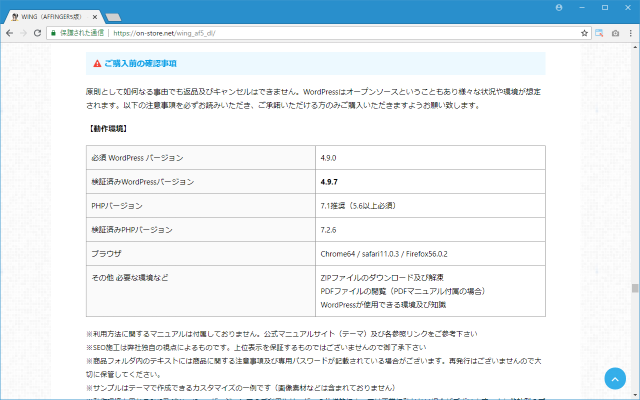Click the camera extension icon

click(x=615, y=33)
